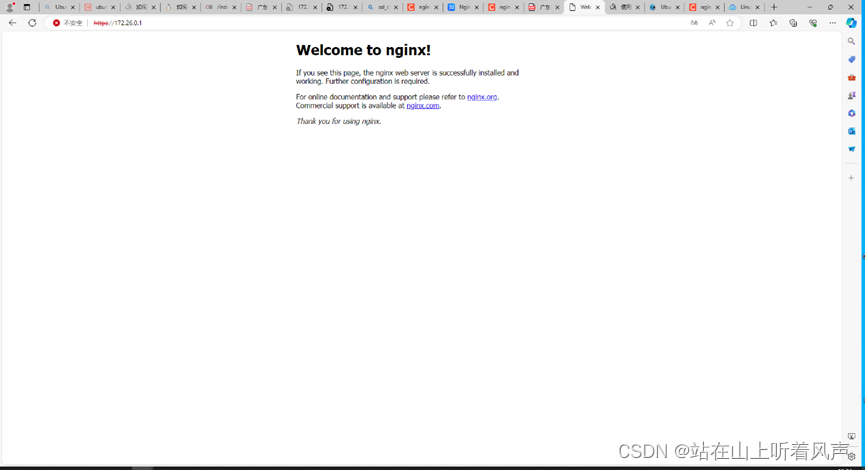Open the translate page icon
This screenshot has width=865, height=470.
click(694, 23)
